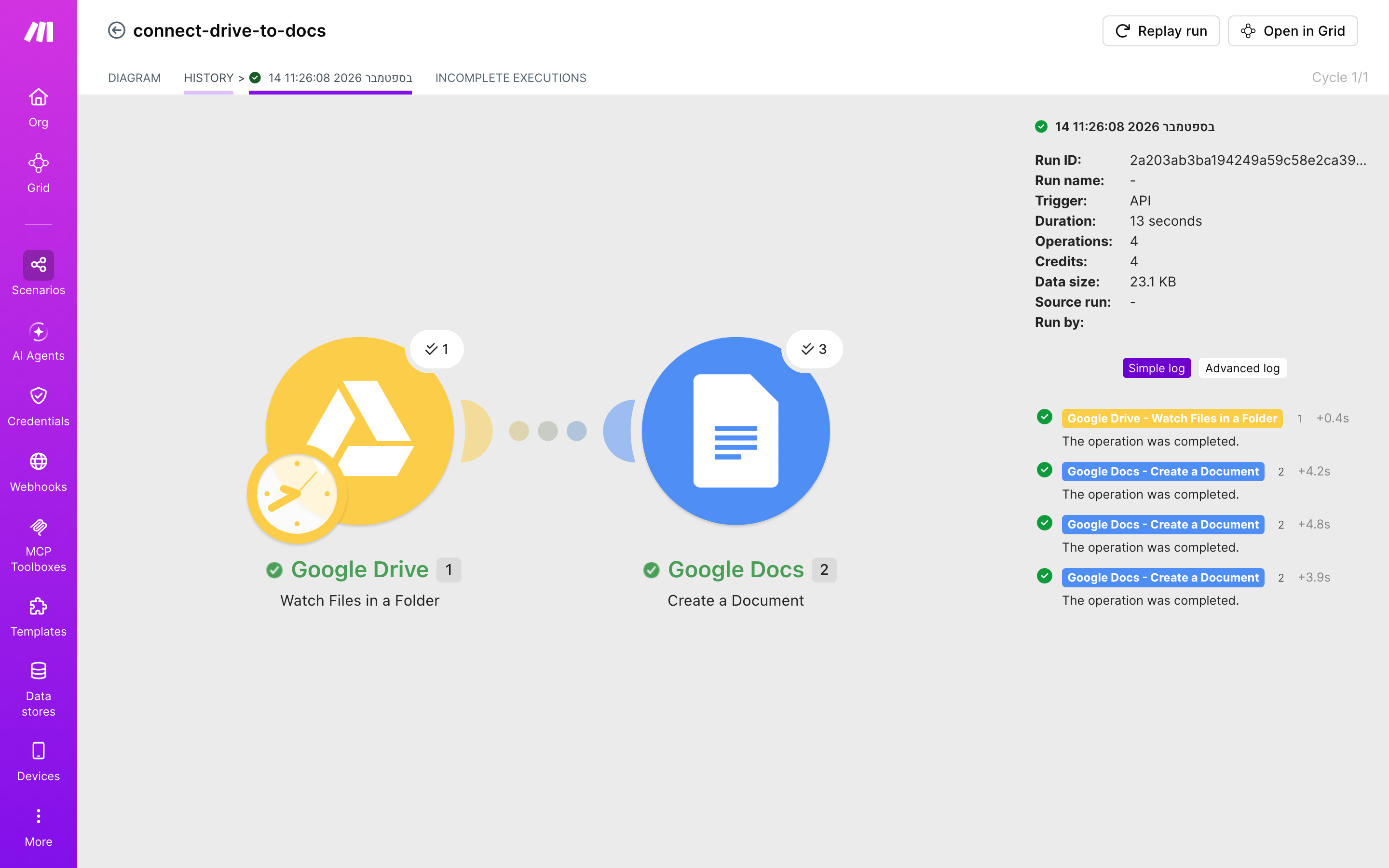
Task: Switch to Advanced log view
Action: coord(1243,368)
